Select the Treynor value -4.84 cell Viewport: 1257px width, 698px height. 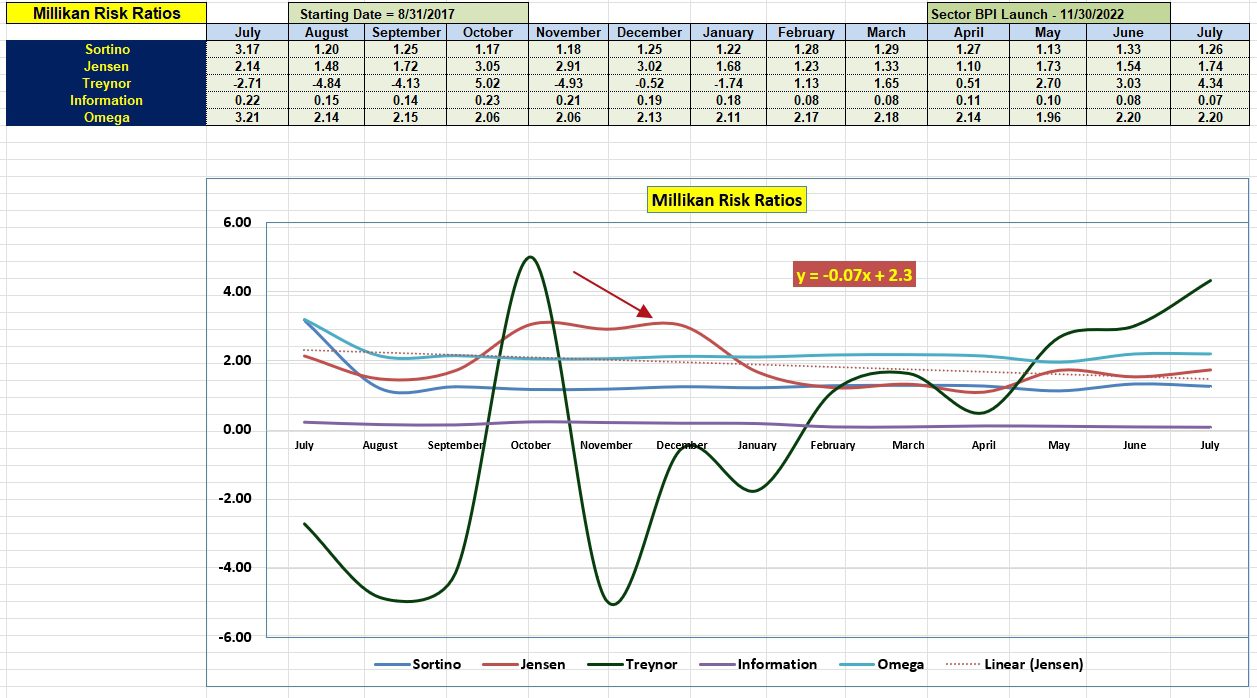326,83
